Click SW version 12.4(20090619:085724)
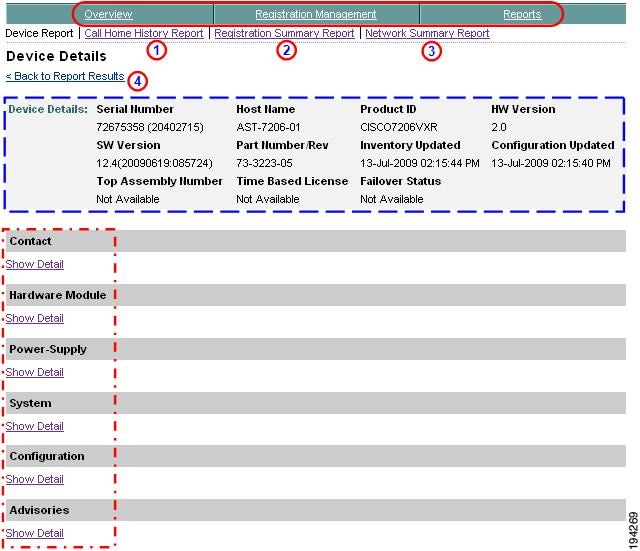This screenshot has width=640, height=551. [x=154, y=163]
